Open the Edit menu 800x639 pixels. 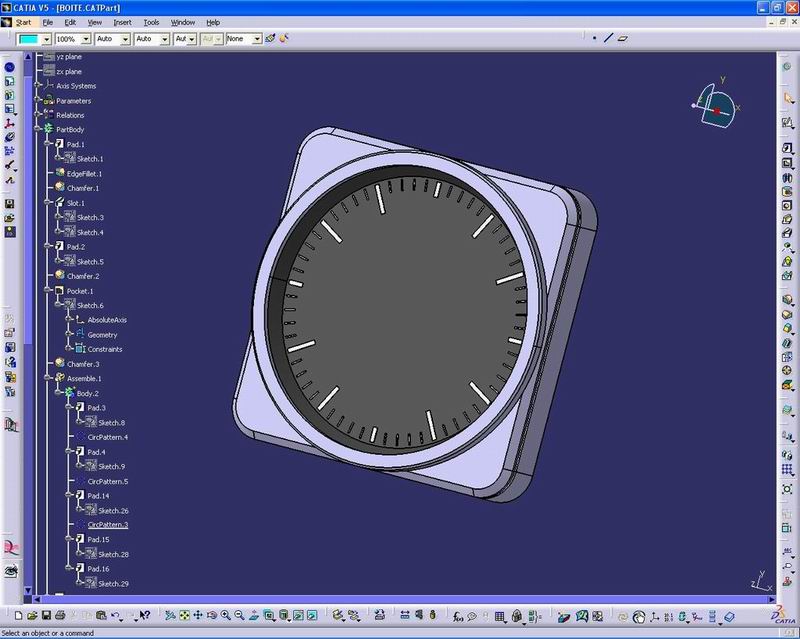click(70, 22)
